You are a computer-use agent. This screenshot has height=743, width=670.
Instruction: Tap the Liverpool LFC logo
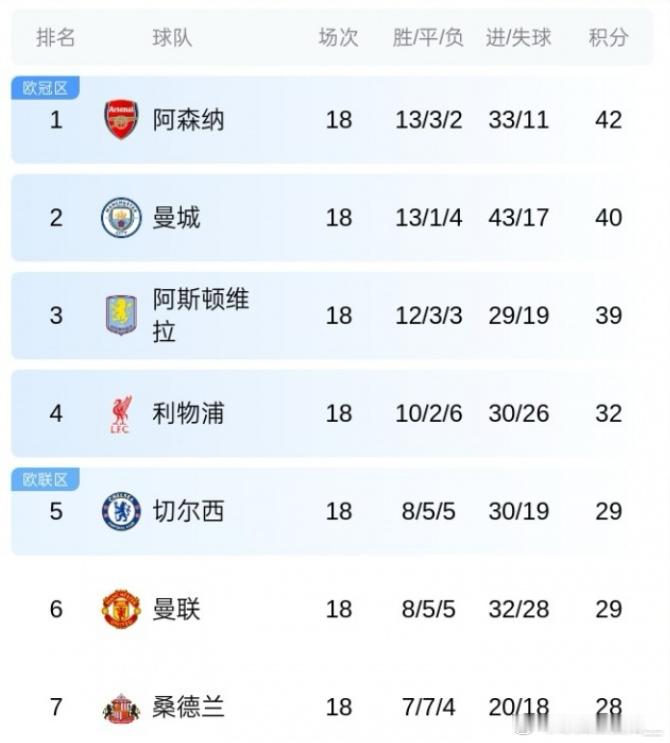point(121,414)
